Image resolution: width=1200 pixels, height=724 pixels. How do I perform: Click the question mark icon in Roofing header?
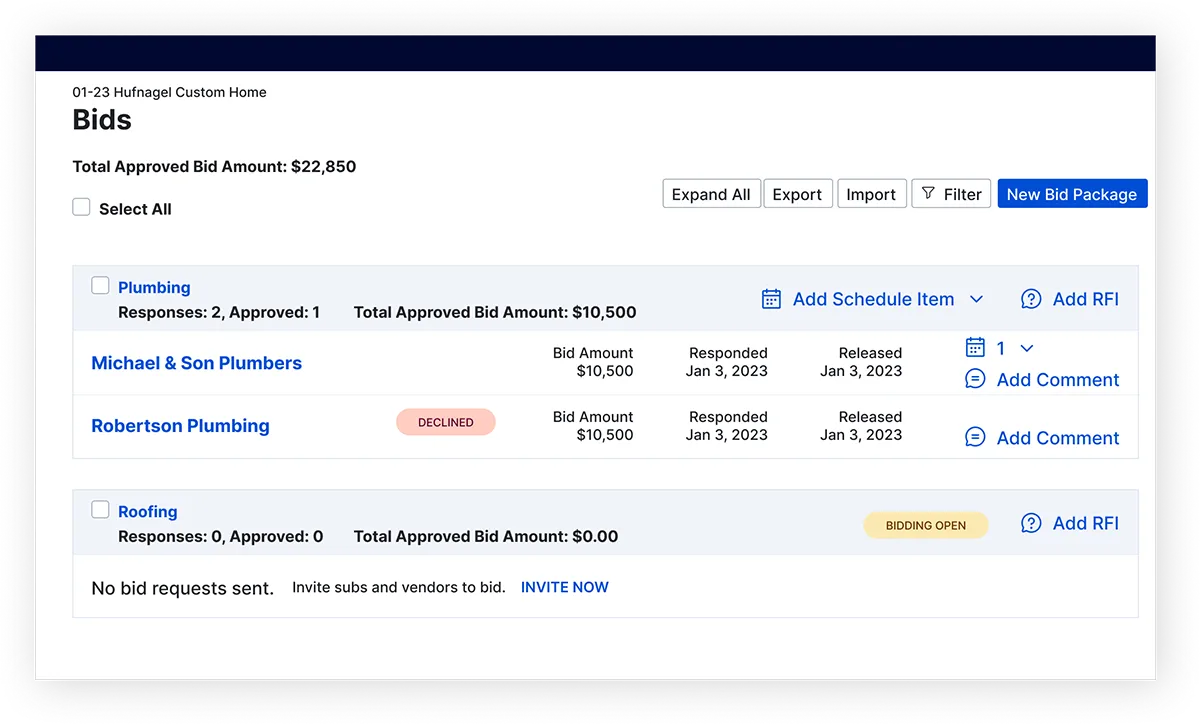pyautogui.click(x=1031, y=523)
